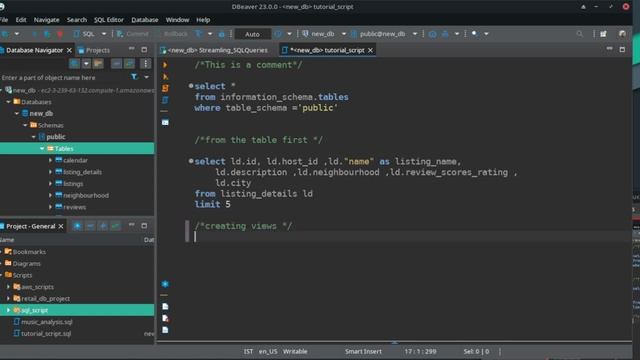Collapse all icon in Database Navigator toolbar

[x=116, y=64]
